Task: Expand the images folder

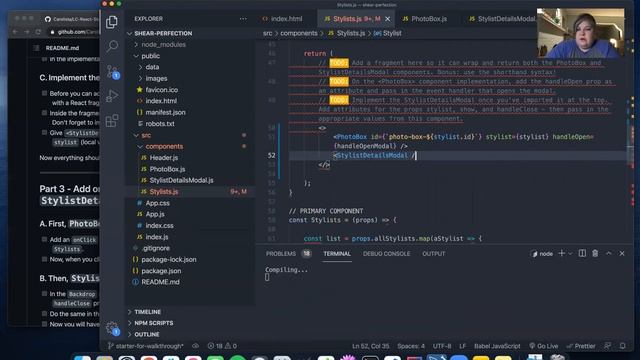Action: pyautogui.click(x=156, y=78)
